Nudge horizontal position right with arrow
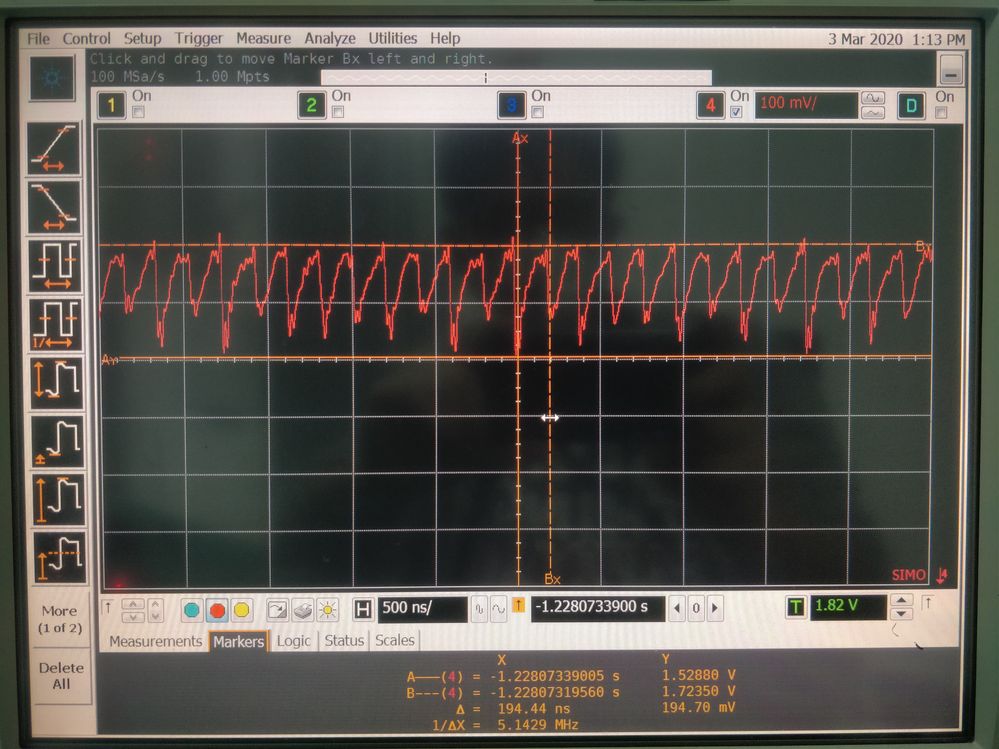Screen dimensions: 999x749 715,608
